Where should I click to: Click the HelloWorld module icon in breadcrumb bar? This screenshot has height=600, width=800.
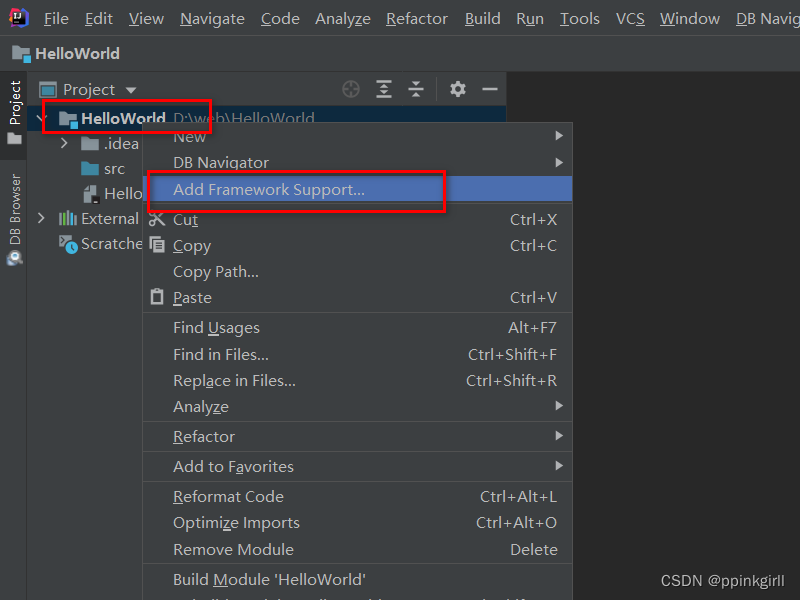[21, 54]
